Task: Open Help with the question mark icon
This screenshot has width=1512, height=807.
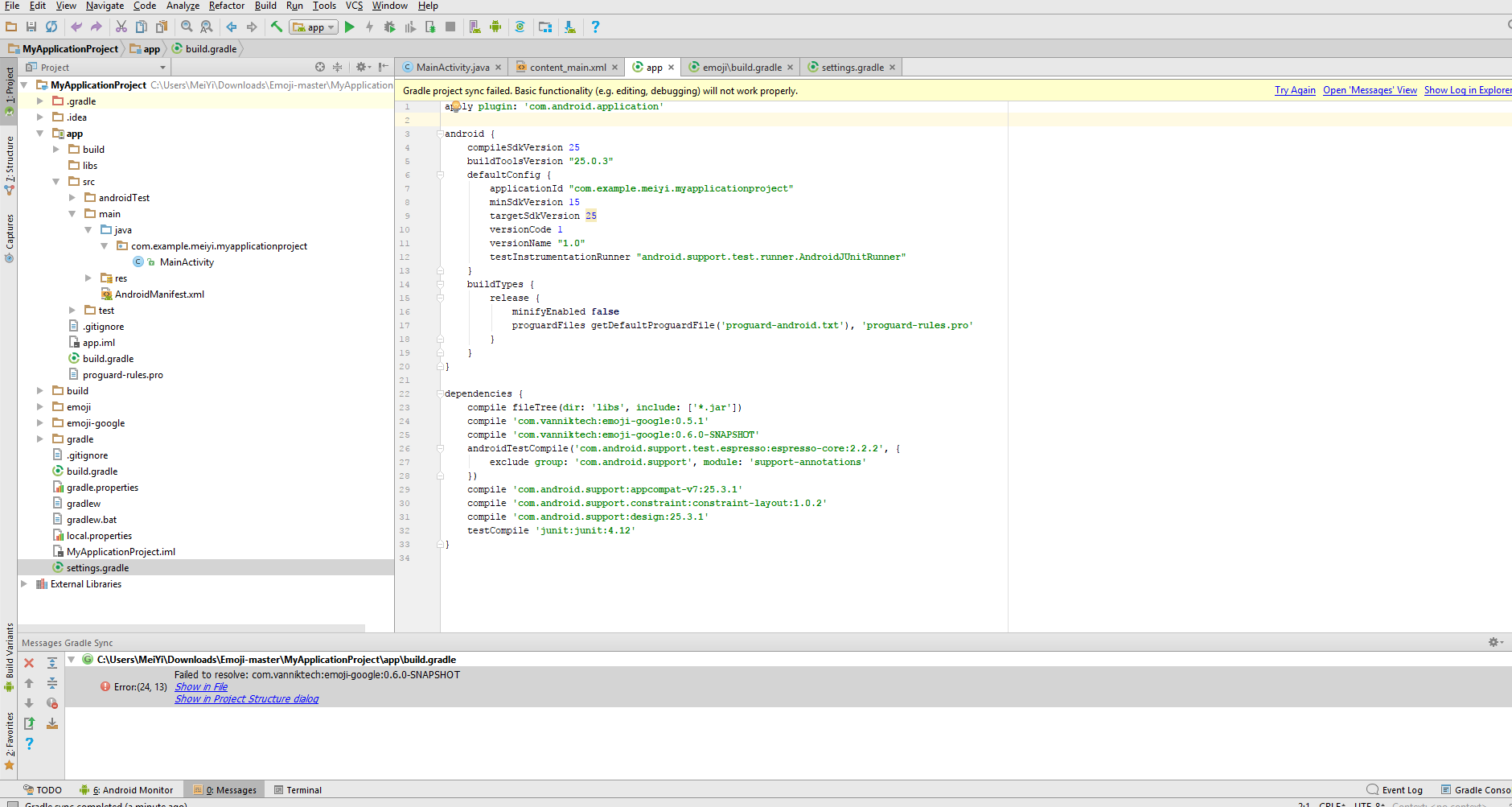Action: 595,27
